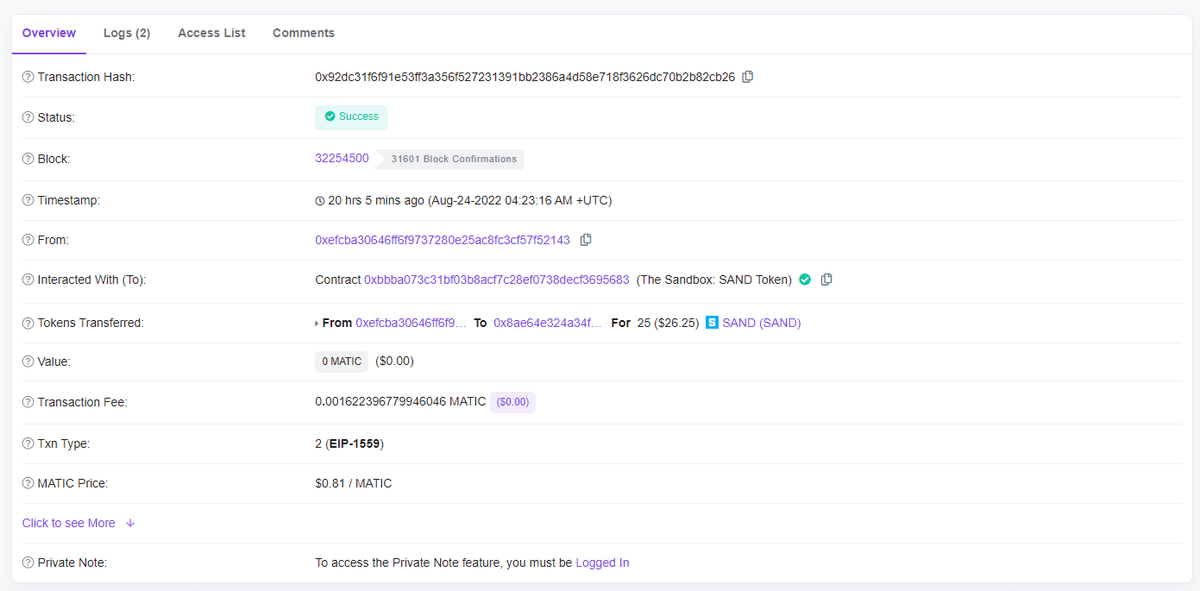The image size is (1200, 591).
Task: Expand Click to see More
Action: (x=78, y=523)
